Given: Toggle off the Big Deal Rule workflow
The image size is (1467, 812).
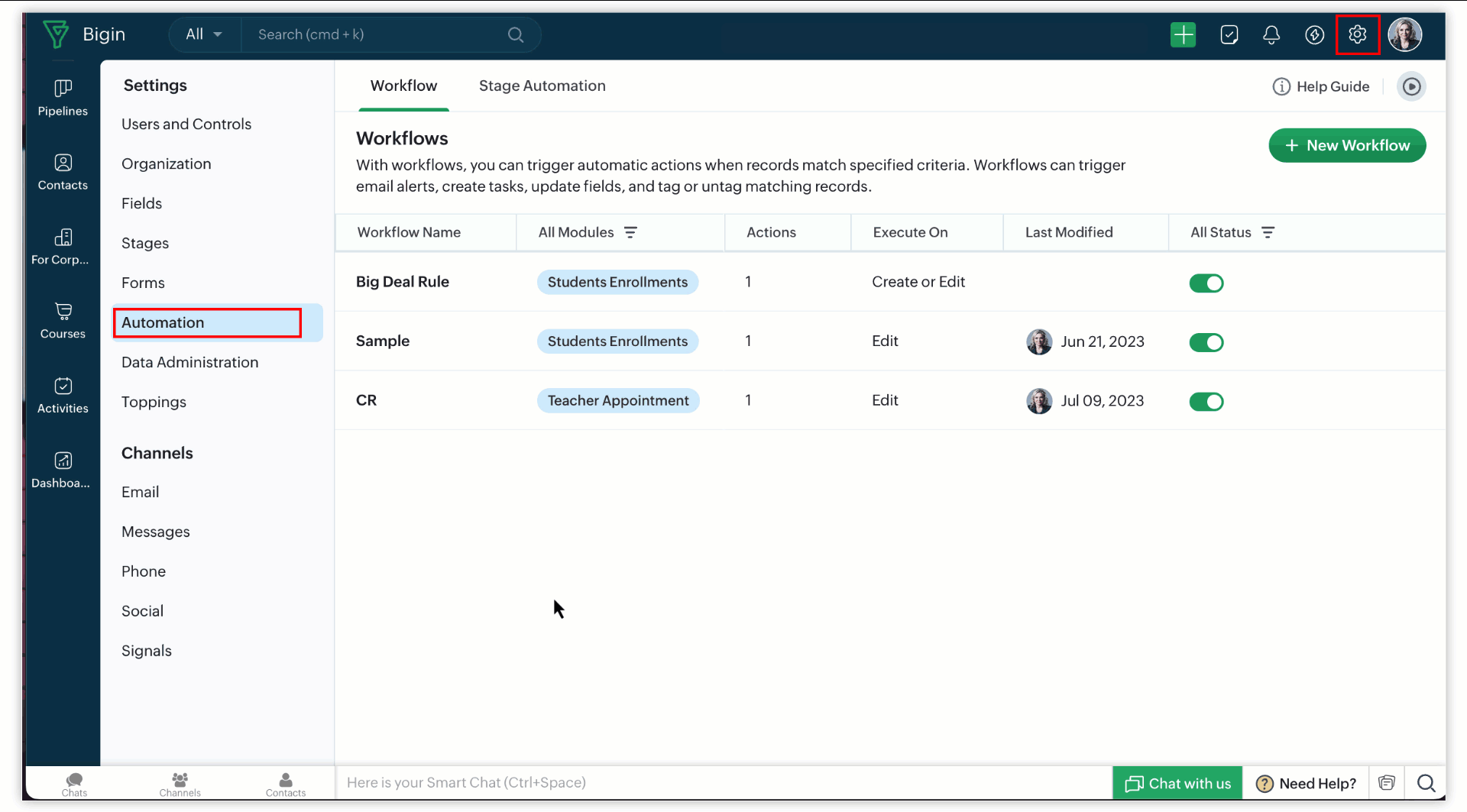Looking at the screenshot, I should point(1206,283).
